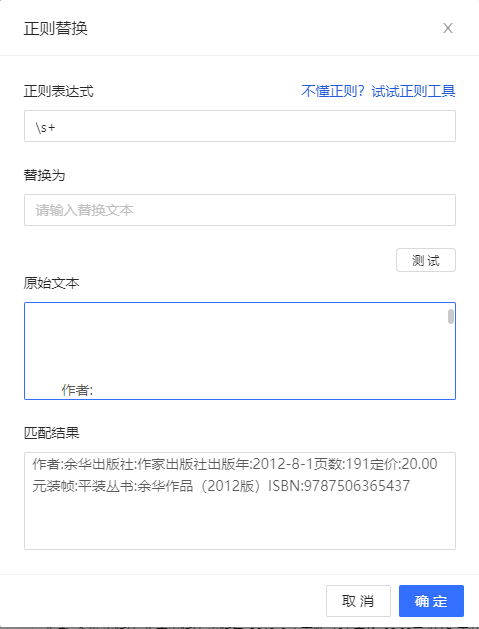The height and width of the screenshot is (629, 479).
Task: Cancel with the 取消 button
Action: point(358,601)
